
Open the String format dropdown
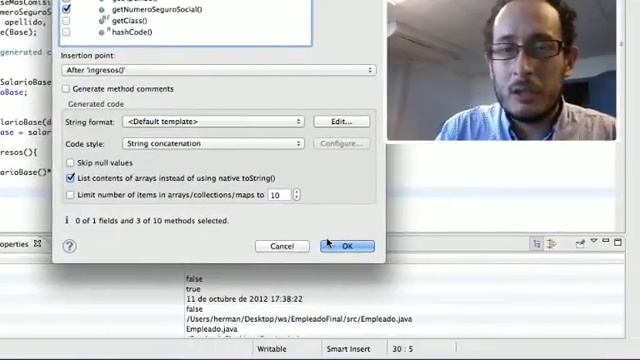(x=213, y=122)
